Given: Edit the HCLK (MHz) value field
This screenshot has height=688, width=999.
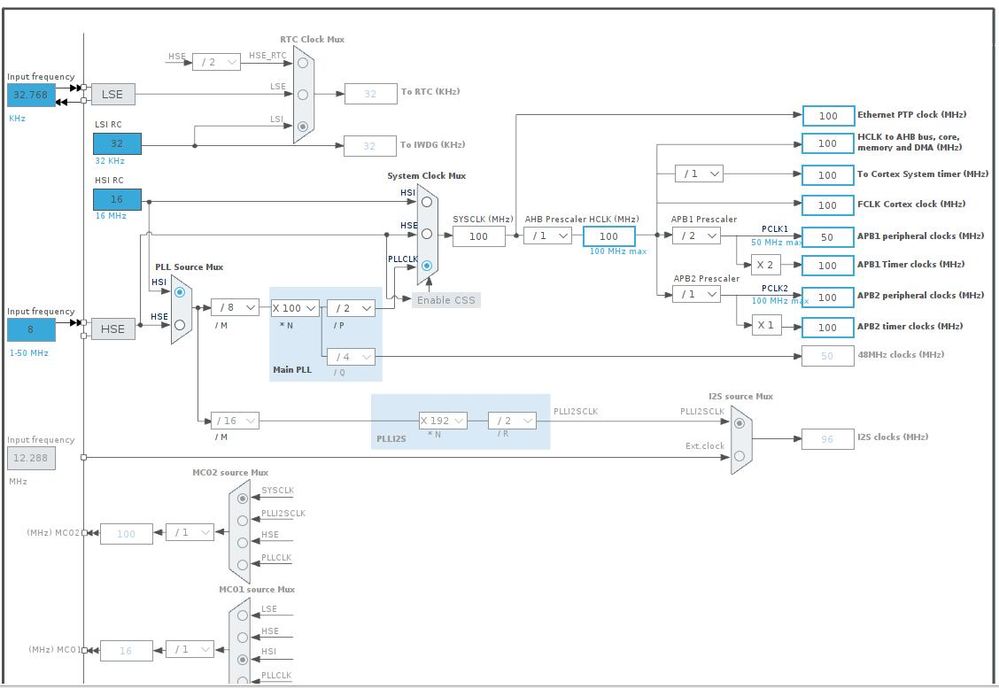Looking at the screenshot, I should coord(609,236).
